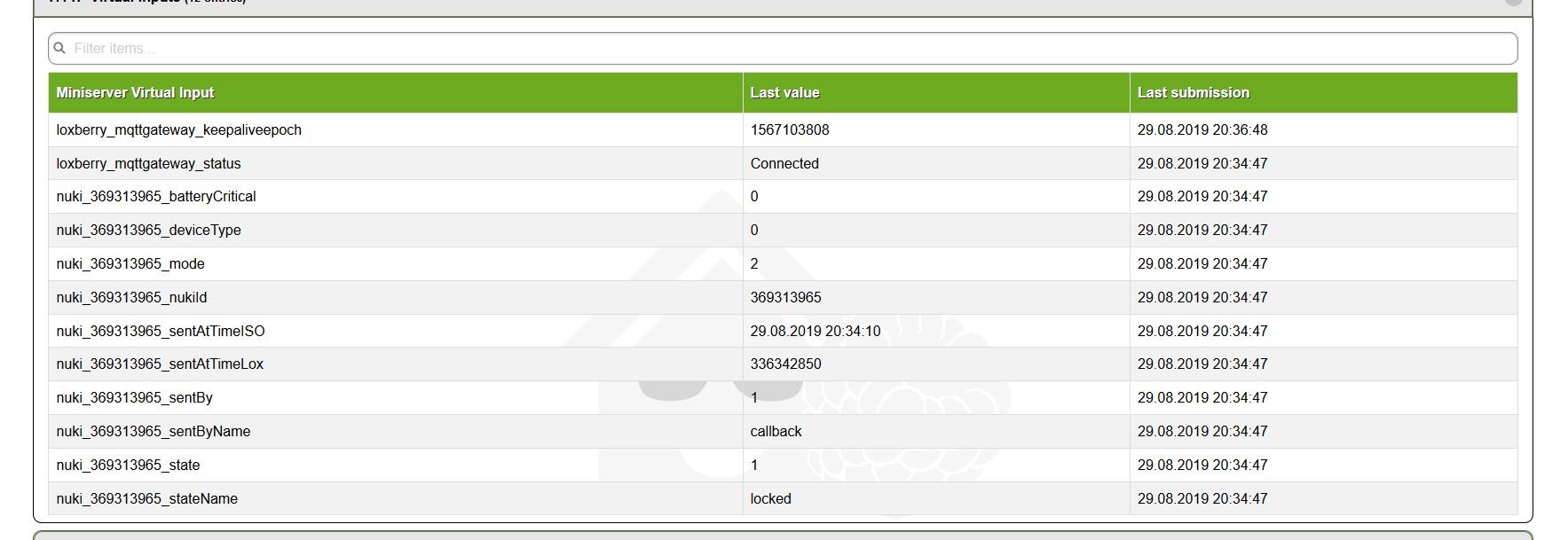Viewport: 1568px width, 540px height.
Task: Click the locked value
Action: point(770,498)
